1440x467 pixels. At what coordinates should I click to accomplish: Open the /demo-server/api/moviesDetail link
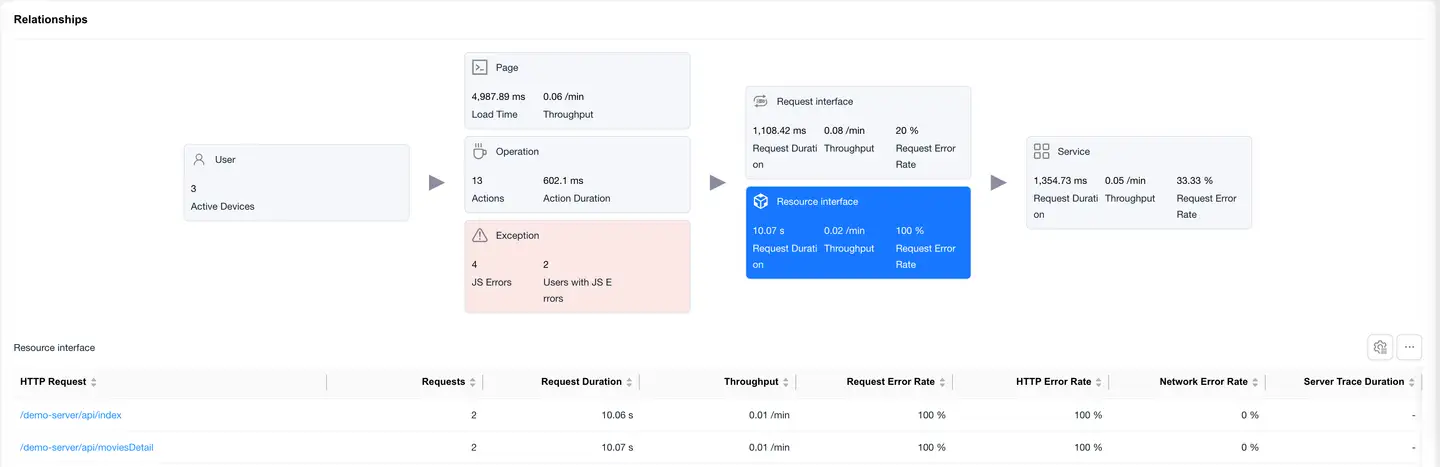[87, 447]
